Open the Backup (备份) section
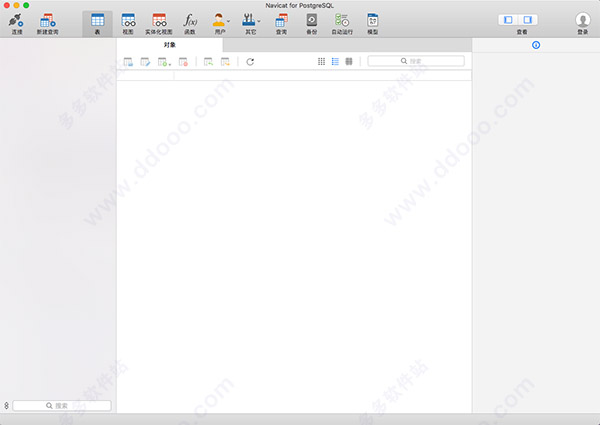This screenshot has height=425, width=600. [312, 24]
